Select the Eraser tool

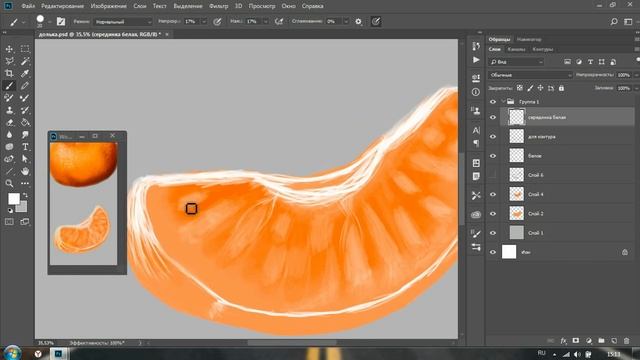click(x=9, y=122)
